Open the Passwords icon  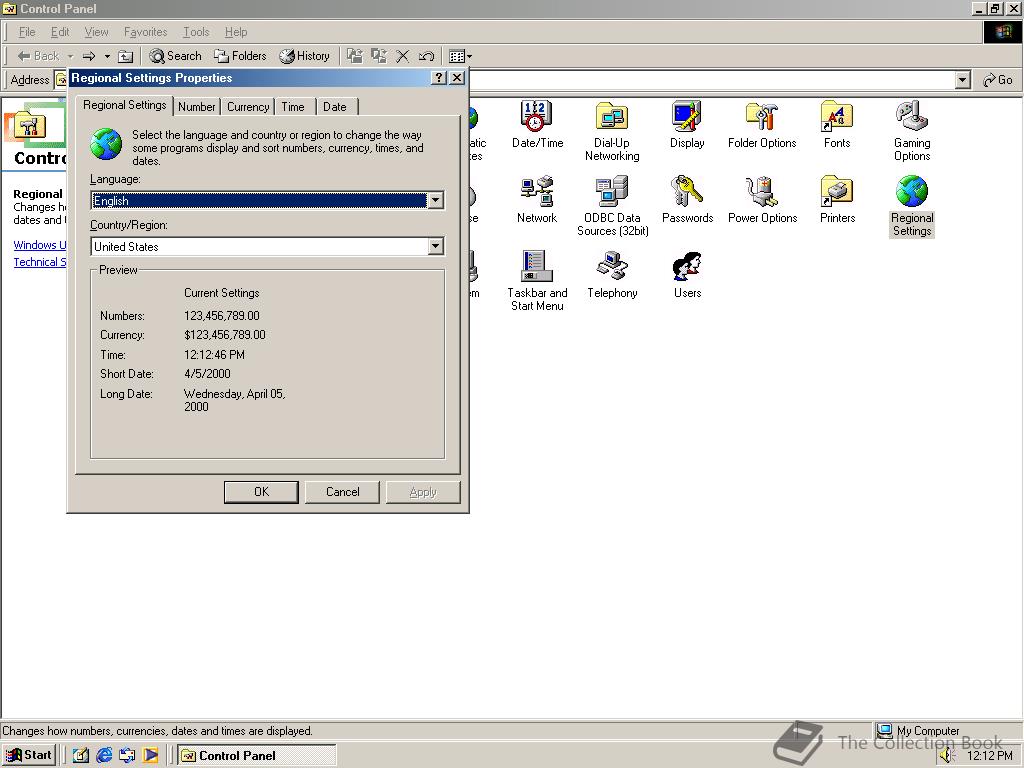point(687,199)
